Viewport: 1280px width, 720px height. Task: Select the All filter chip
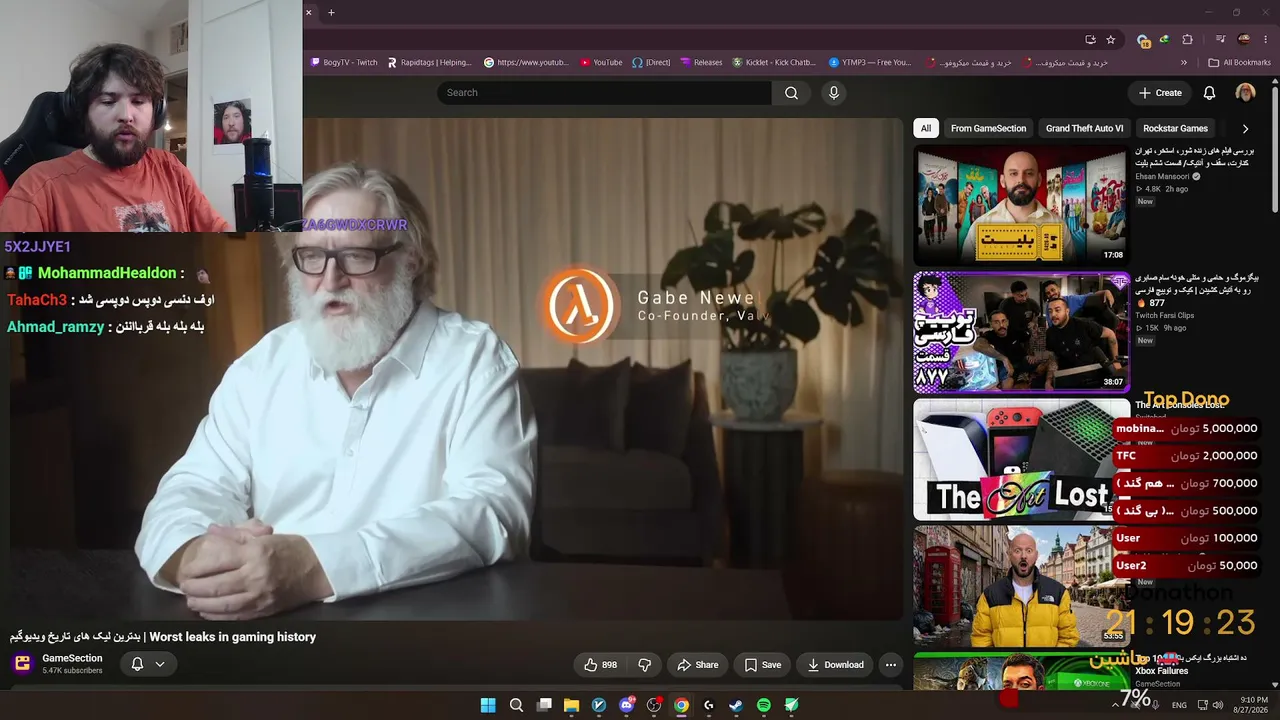926,128
